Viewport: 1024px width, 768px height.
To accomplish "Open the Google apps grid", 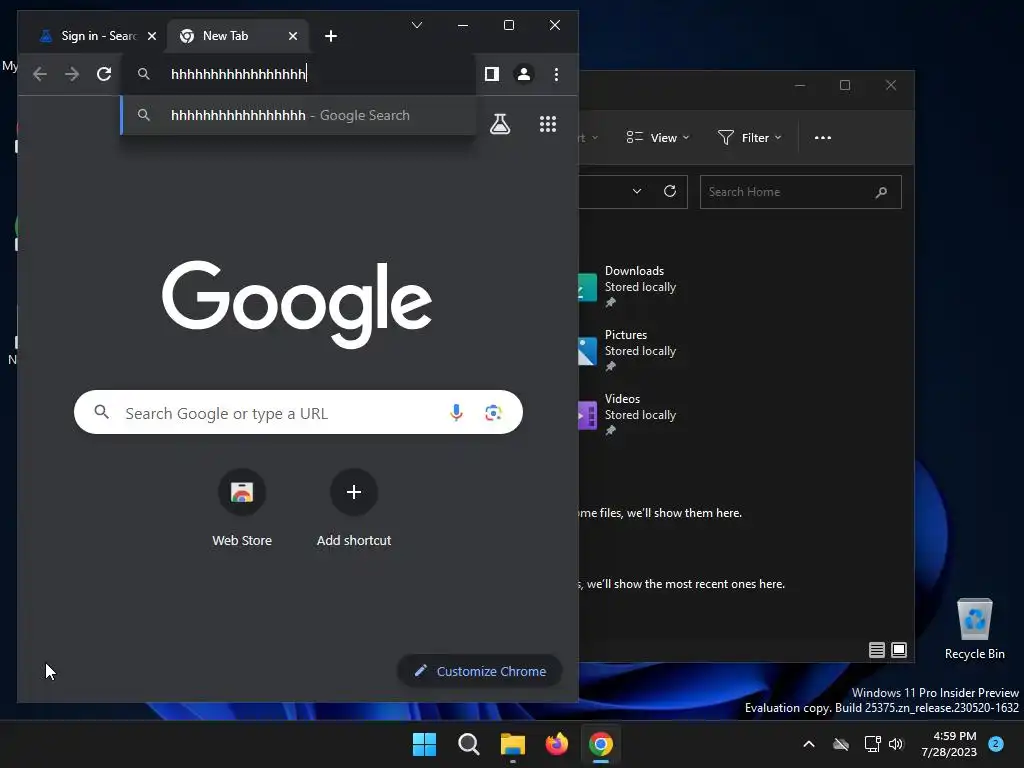I will tap(548, 124).
